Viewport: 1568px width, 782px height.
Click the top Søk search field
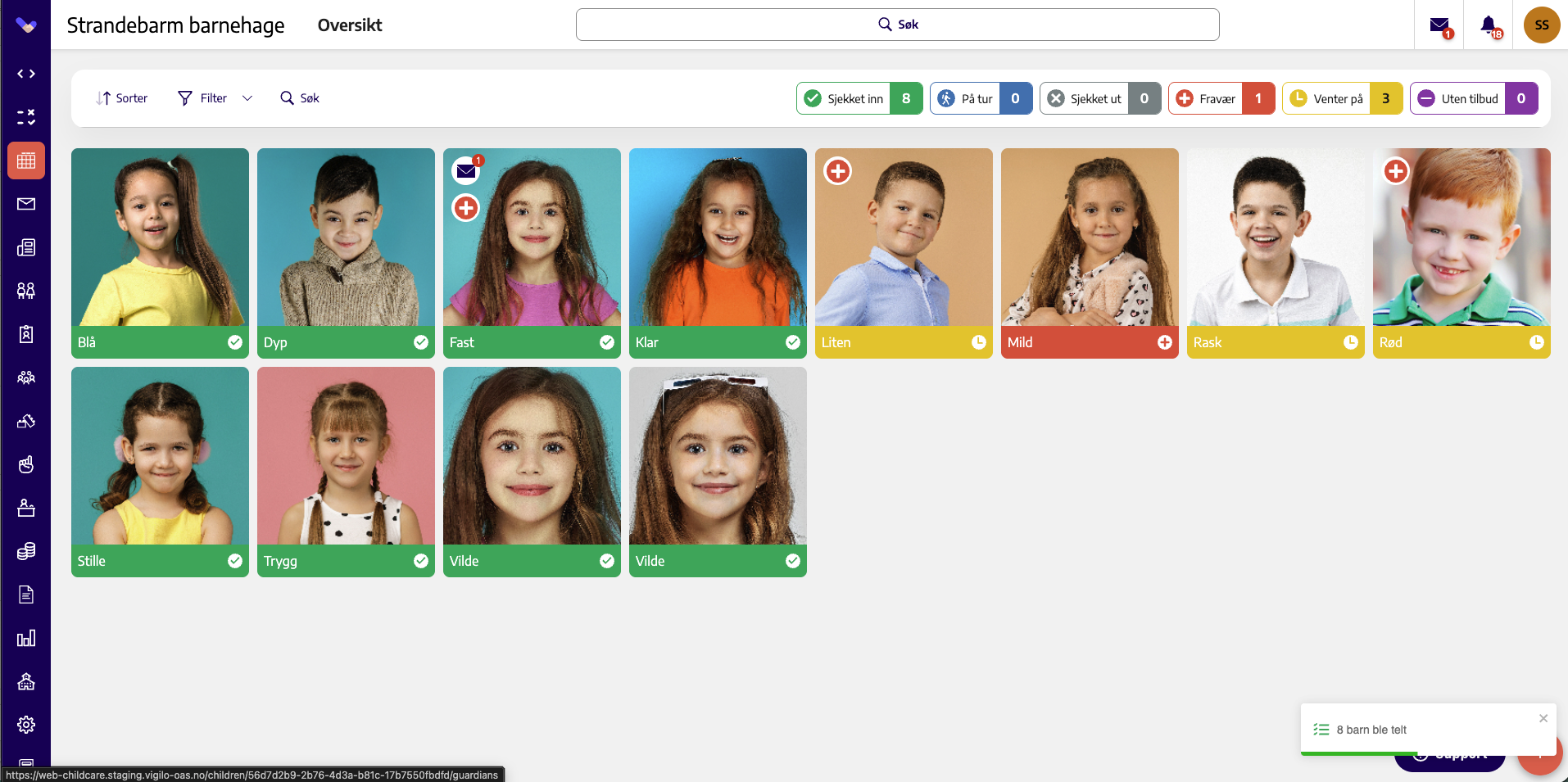coord(897,25)
